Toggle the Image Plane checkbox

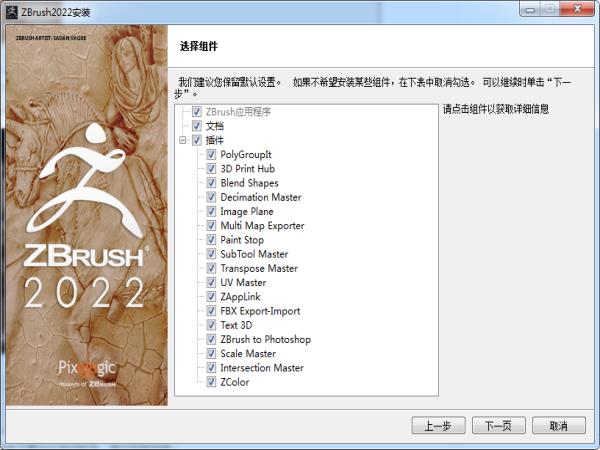pos(211,212)
